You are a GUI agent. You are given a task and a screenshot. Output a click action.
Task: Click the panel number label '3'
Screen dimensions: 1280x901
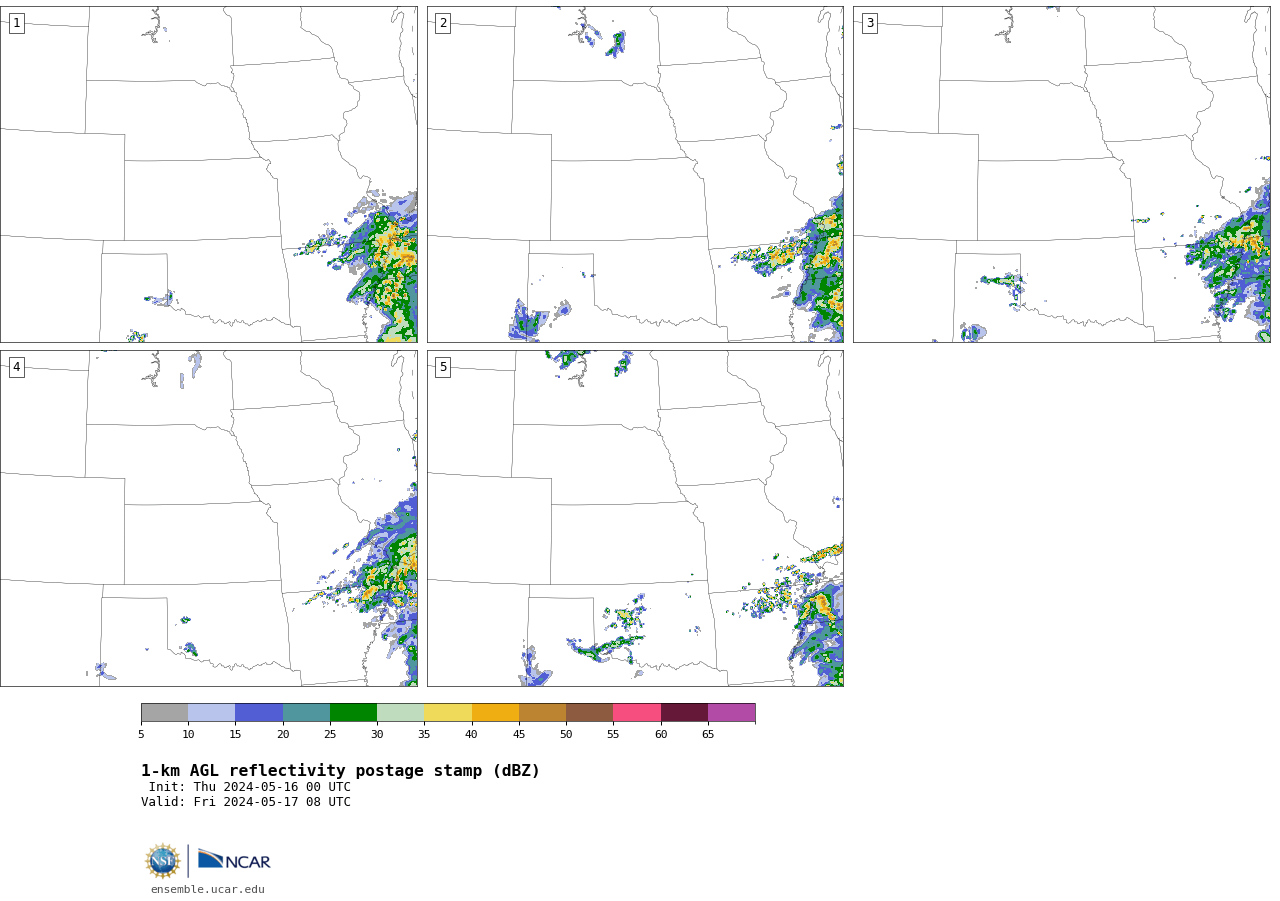[x=869, y=23]
